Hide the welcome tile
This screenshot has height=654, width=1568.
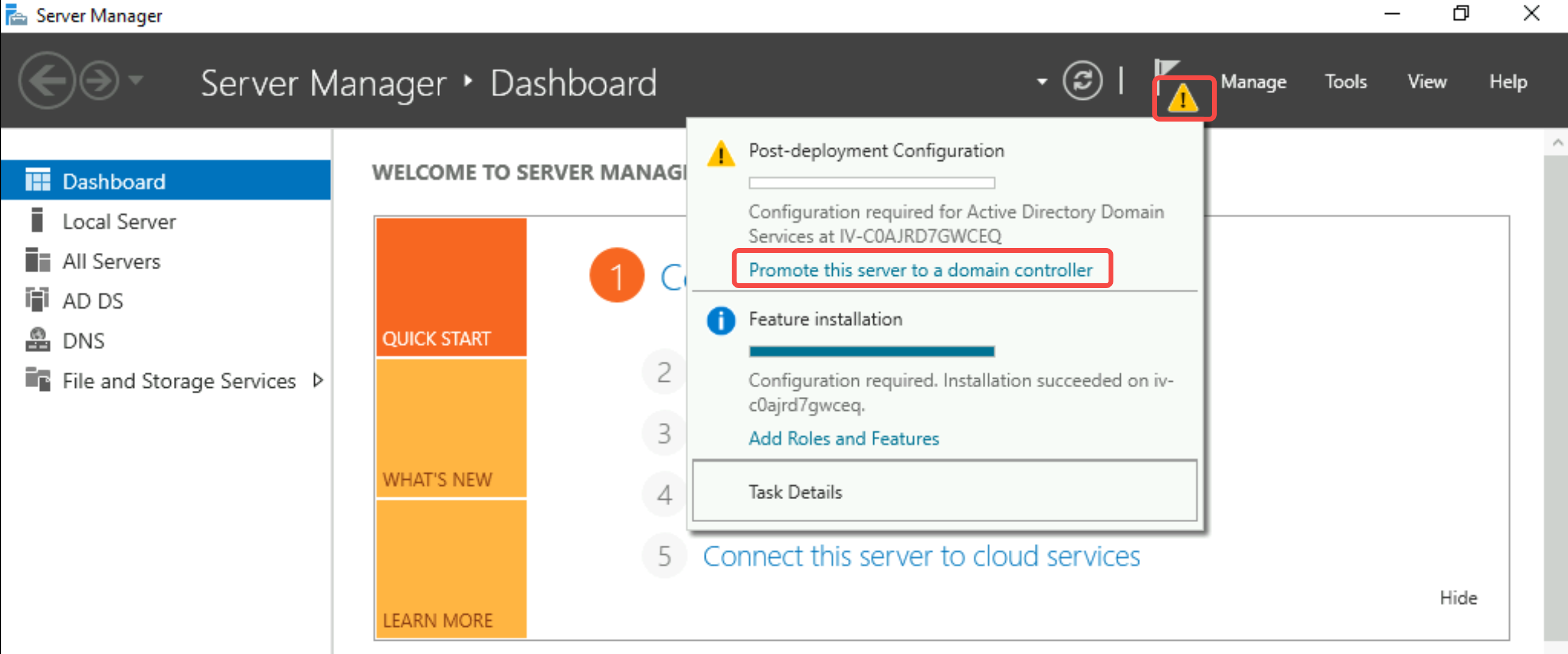tap(1458, 597)
